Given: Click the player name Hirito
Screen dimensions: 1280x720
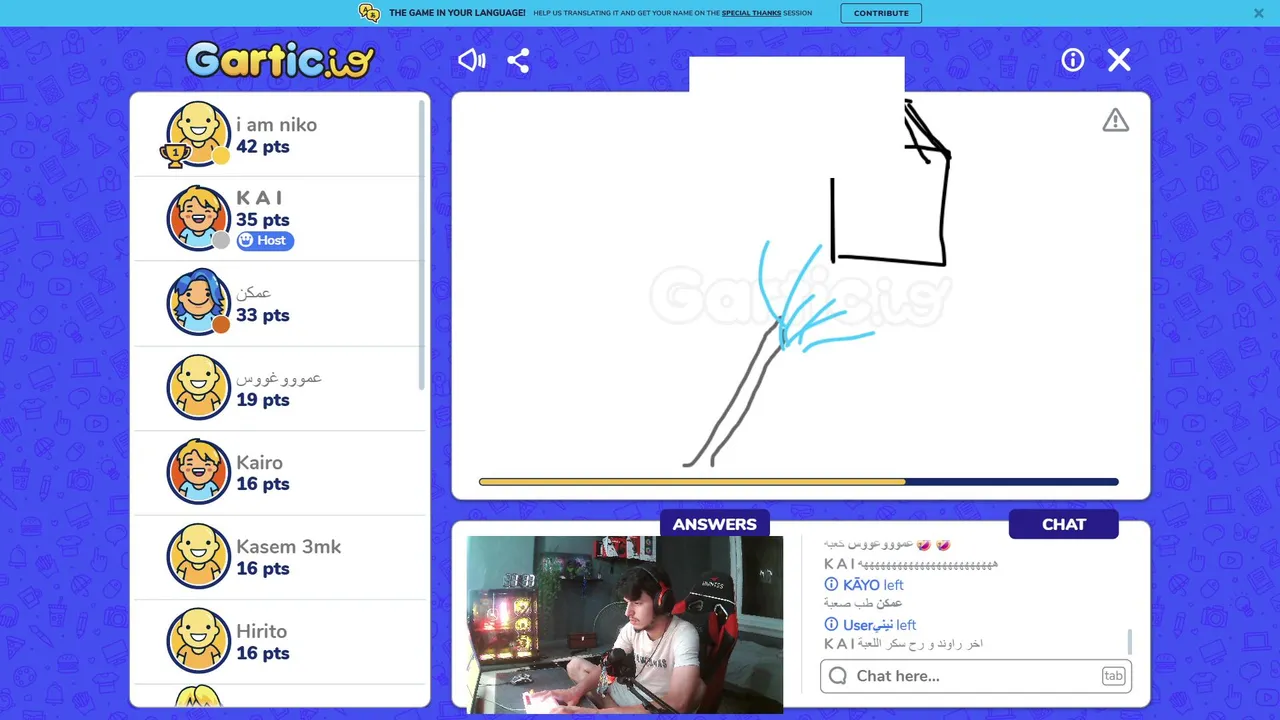Looking at the screenshot, I should point(261,631).
